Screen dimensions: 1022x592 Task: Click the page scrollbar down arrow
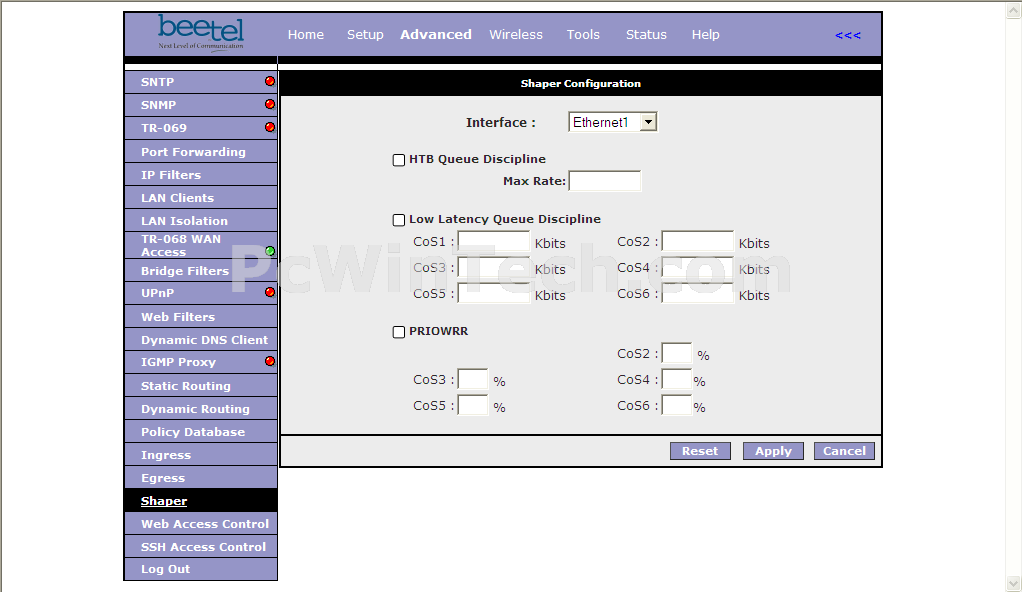(1014, 582)
